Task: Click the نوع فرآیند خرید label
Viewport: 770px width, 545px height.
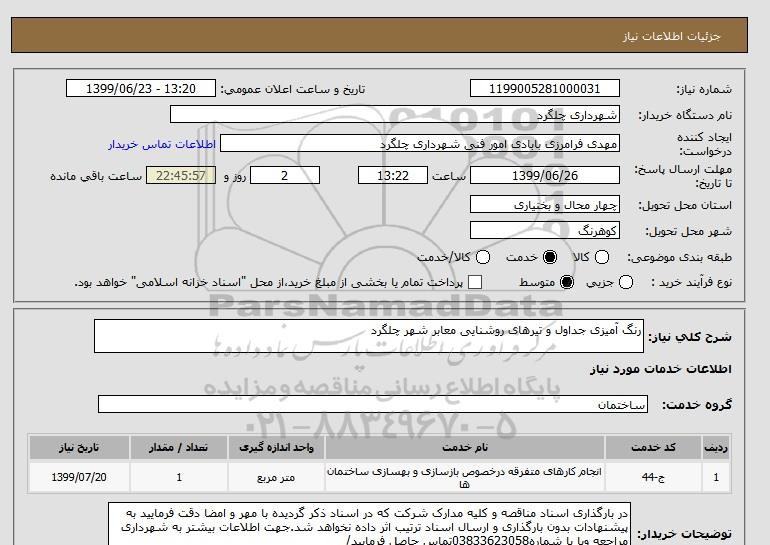Action: [x=691, y=282]
